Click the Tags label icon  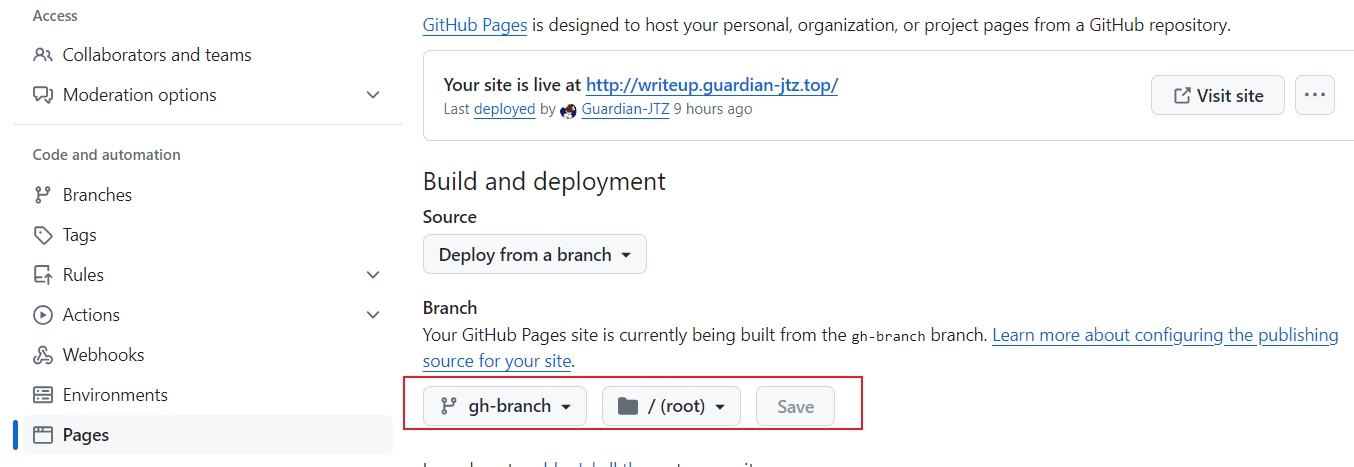(x=42, y=235)
